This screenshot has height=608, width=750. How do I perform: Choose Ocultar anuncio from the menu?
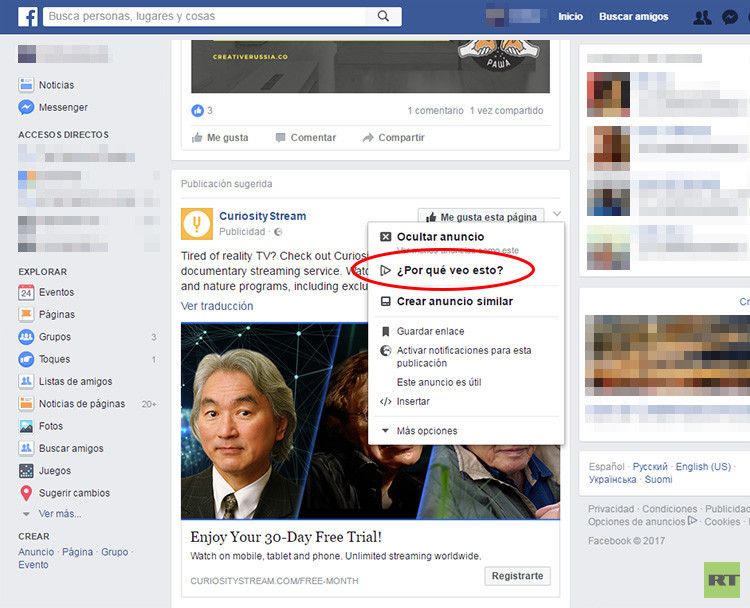click(x=440, y=237)
